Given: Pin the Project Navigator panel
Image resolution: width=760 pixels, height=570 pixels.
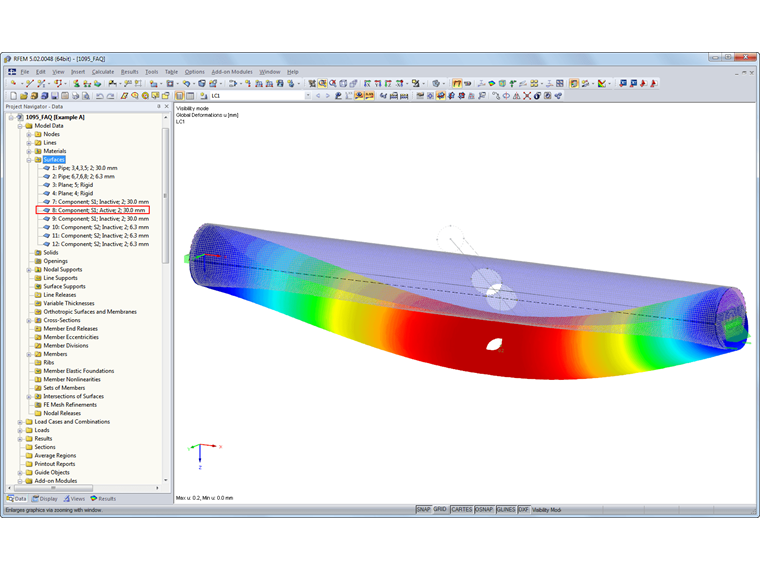Looking at the screenshot, I should (158, 106).
